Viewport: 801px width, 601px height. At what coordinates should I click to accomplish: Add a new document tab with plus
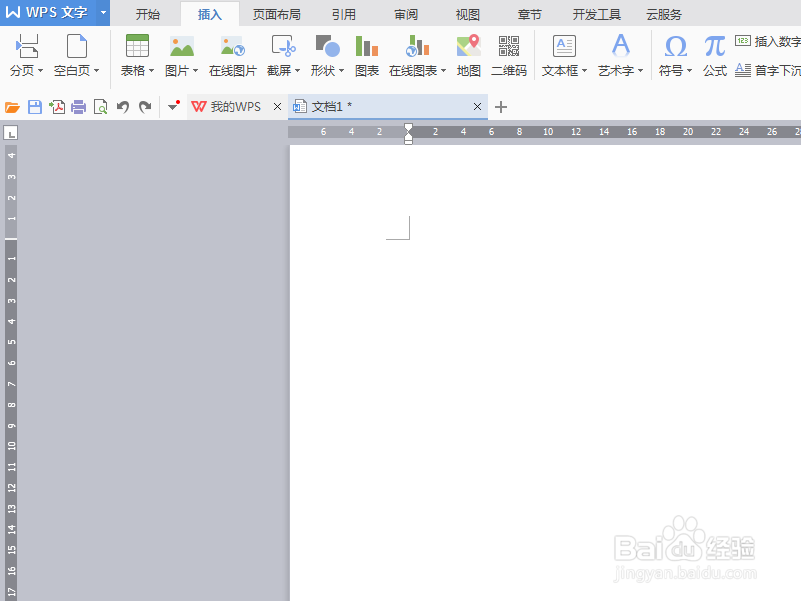501,107
